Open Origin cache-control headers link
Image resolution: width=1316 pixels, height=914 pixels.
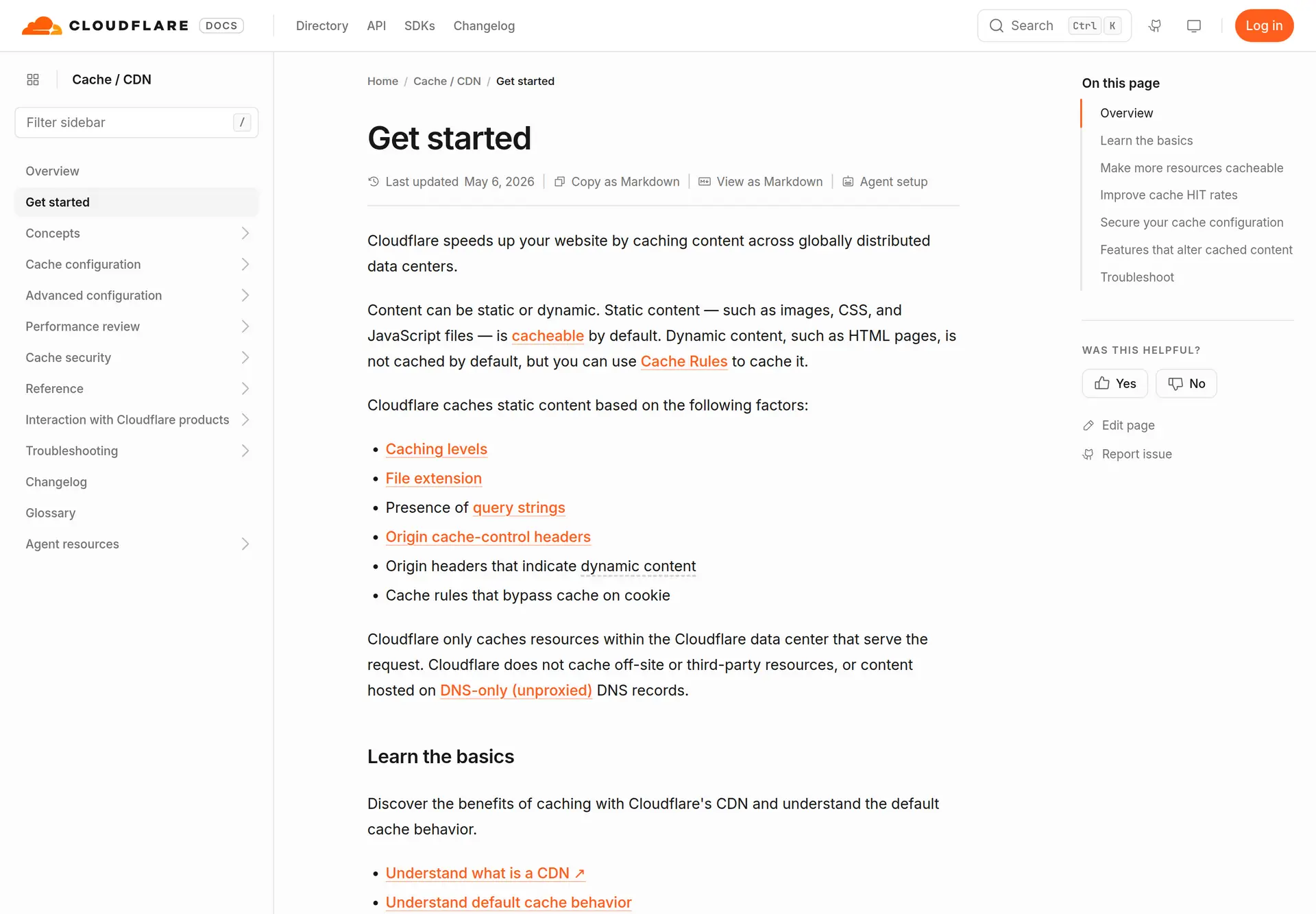coord(488,537)
